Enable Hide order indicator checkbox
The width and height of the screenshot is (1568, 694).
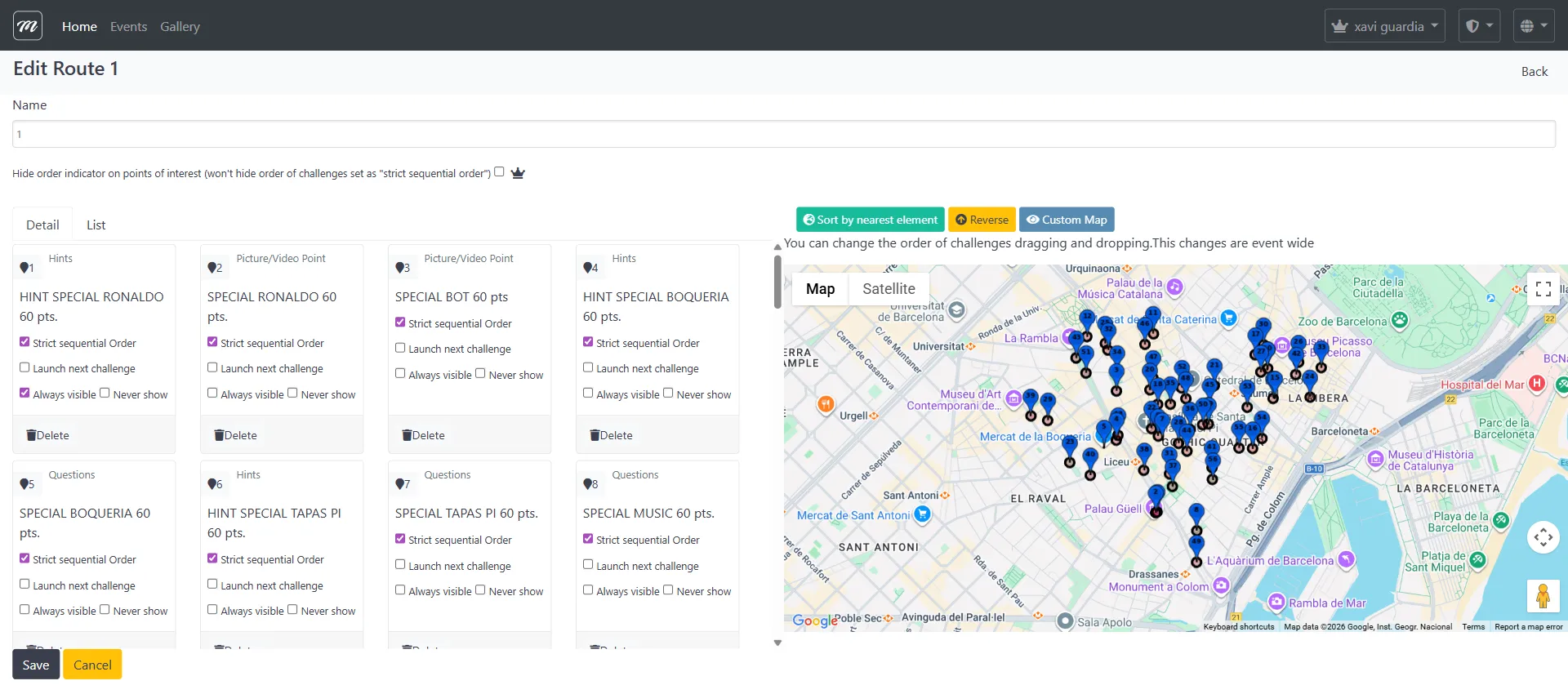(x=499, y=172)
